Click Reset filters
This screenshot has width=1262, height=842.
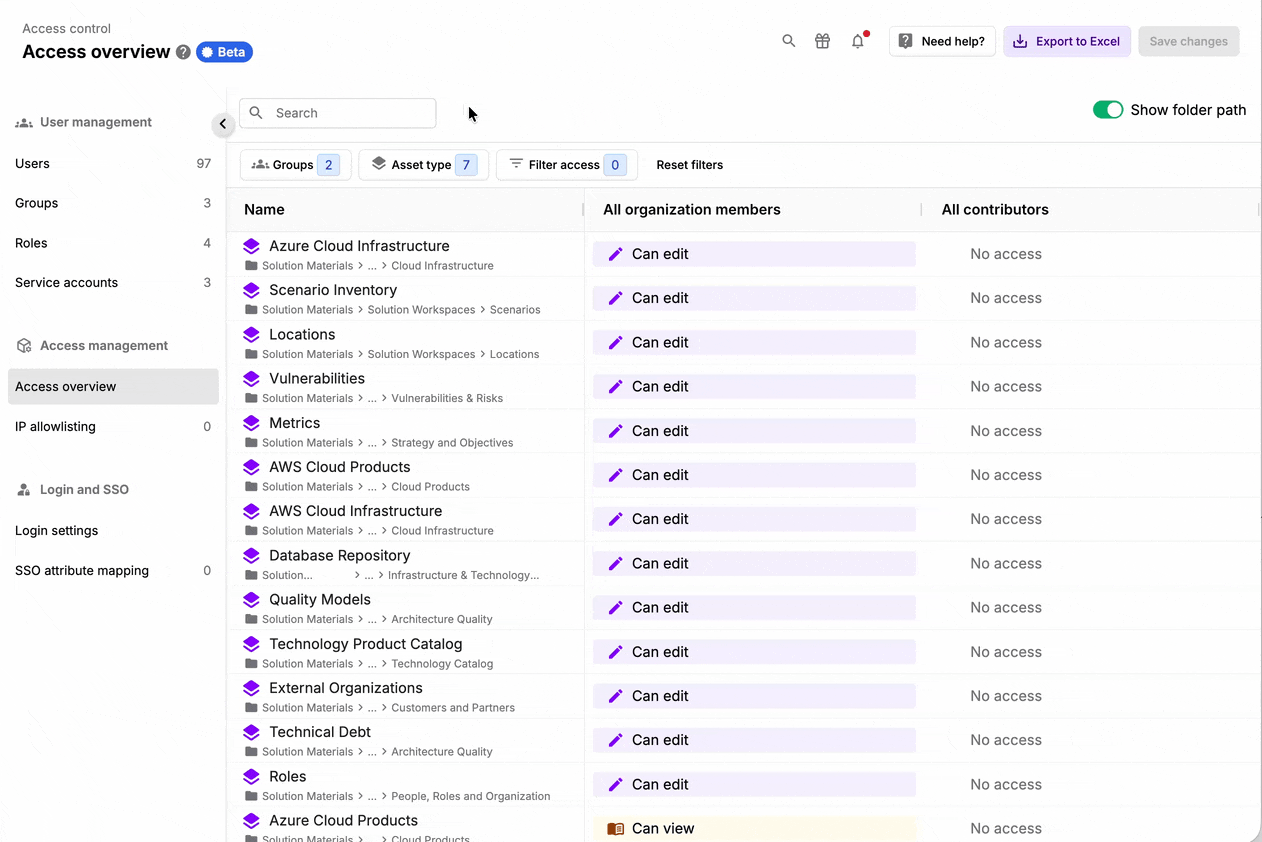[689, 164]
